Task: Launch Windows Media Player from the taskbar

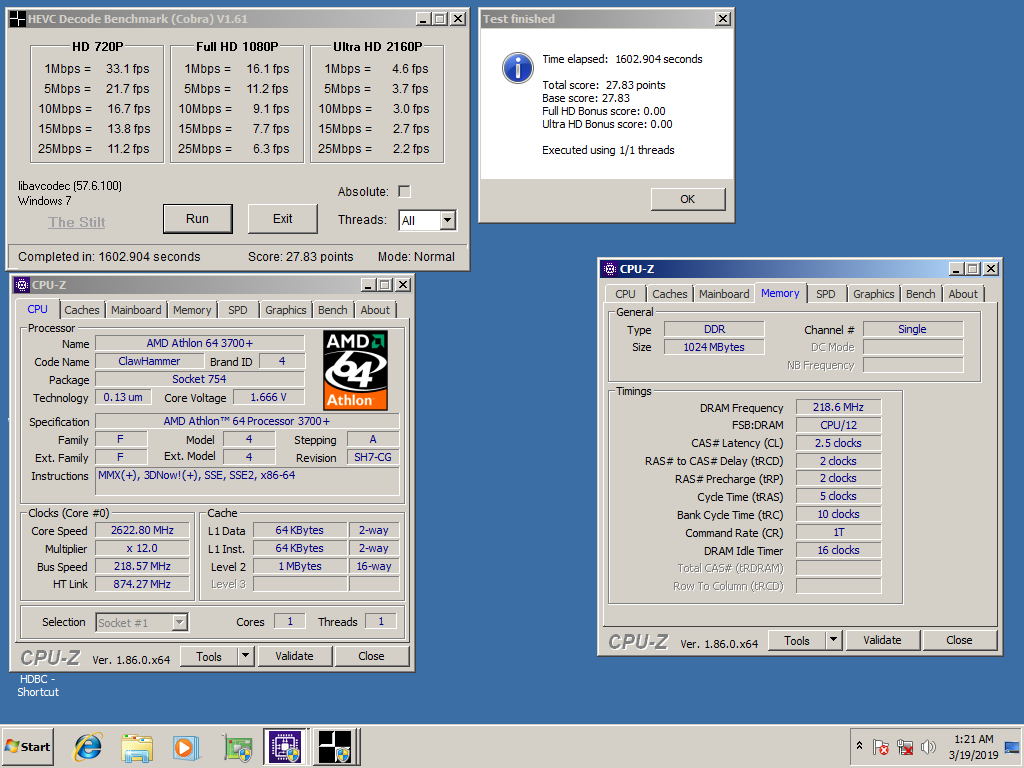Action: click(x=185, y=747)
